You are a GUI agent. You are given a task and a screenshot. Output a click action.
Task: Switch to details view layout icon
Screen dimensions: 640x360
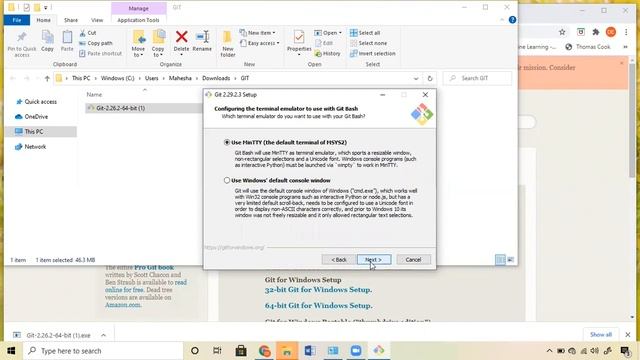pos(500,260)
